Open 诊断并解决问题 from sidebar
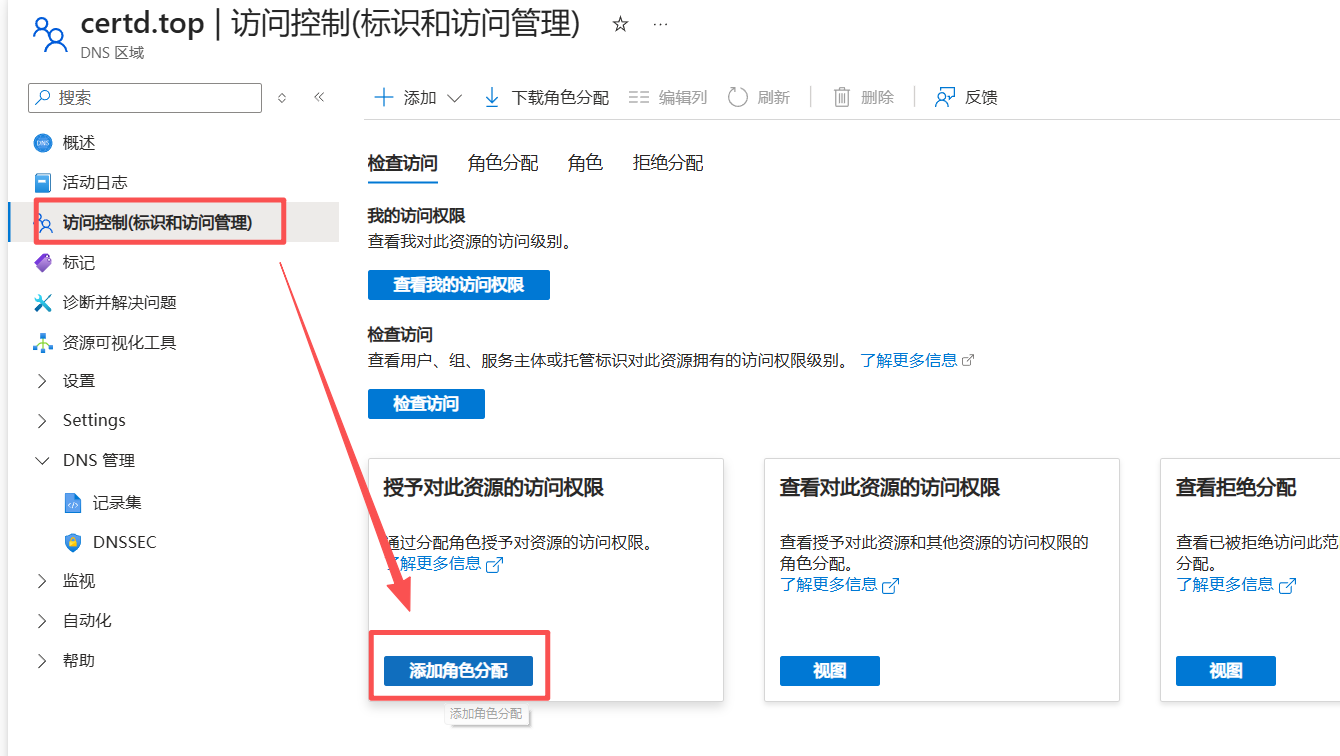 [119, 302]
